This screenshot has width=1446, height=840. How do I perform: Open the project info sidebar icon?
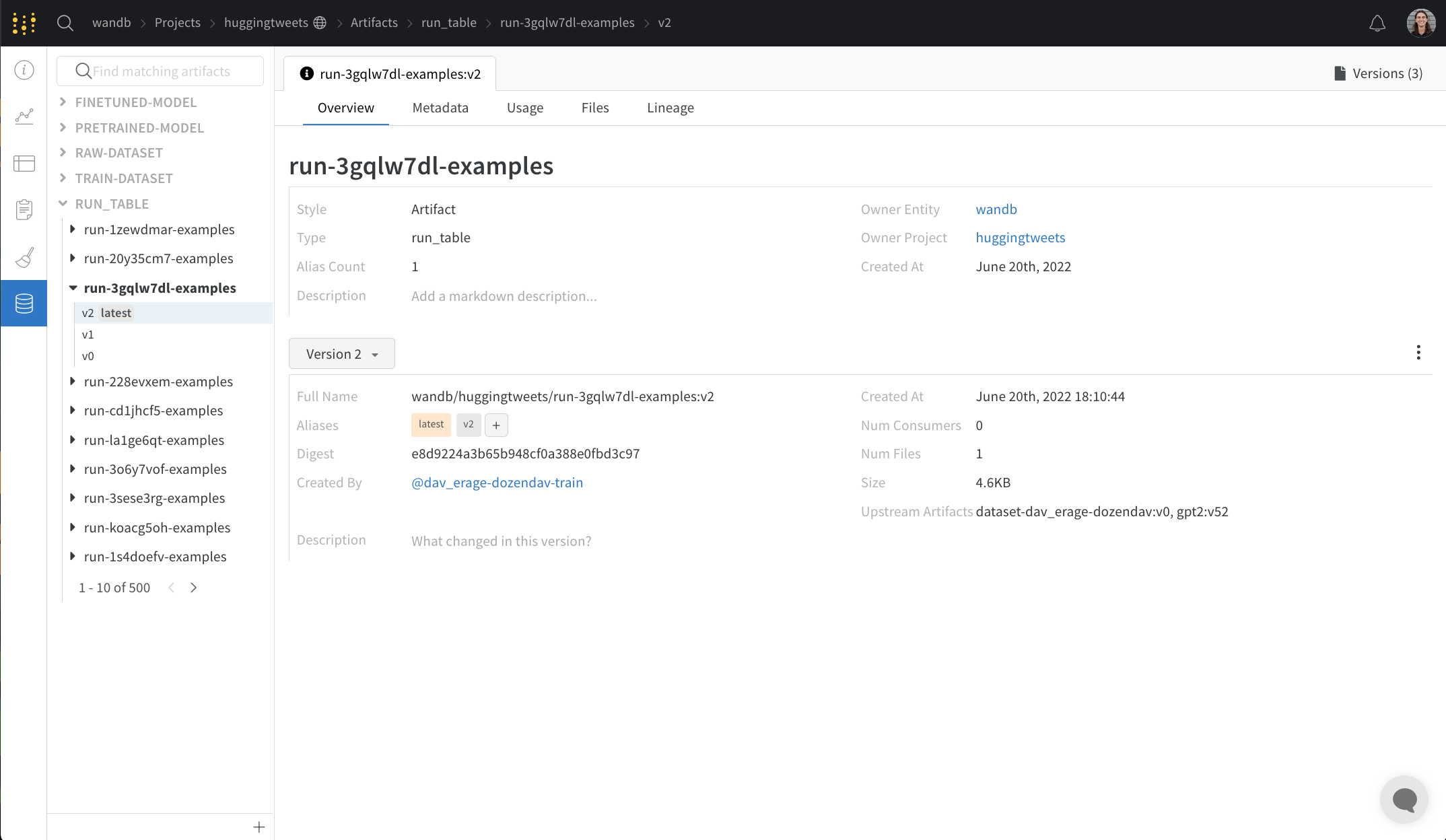click(x=24, y=70)
